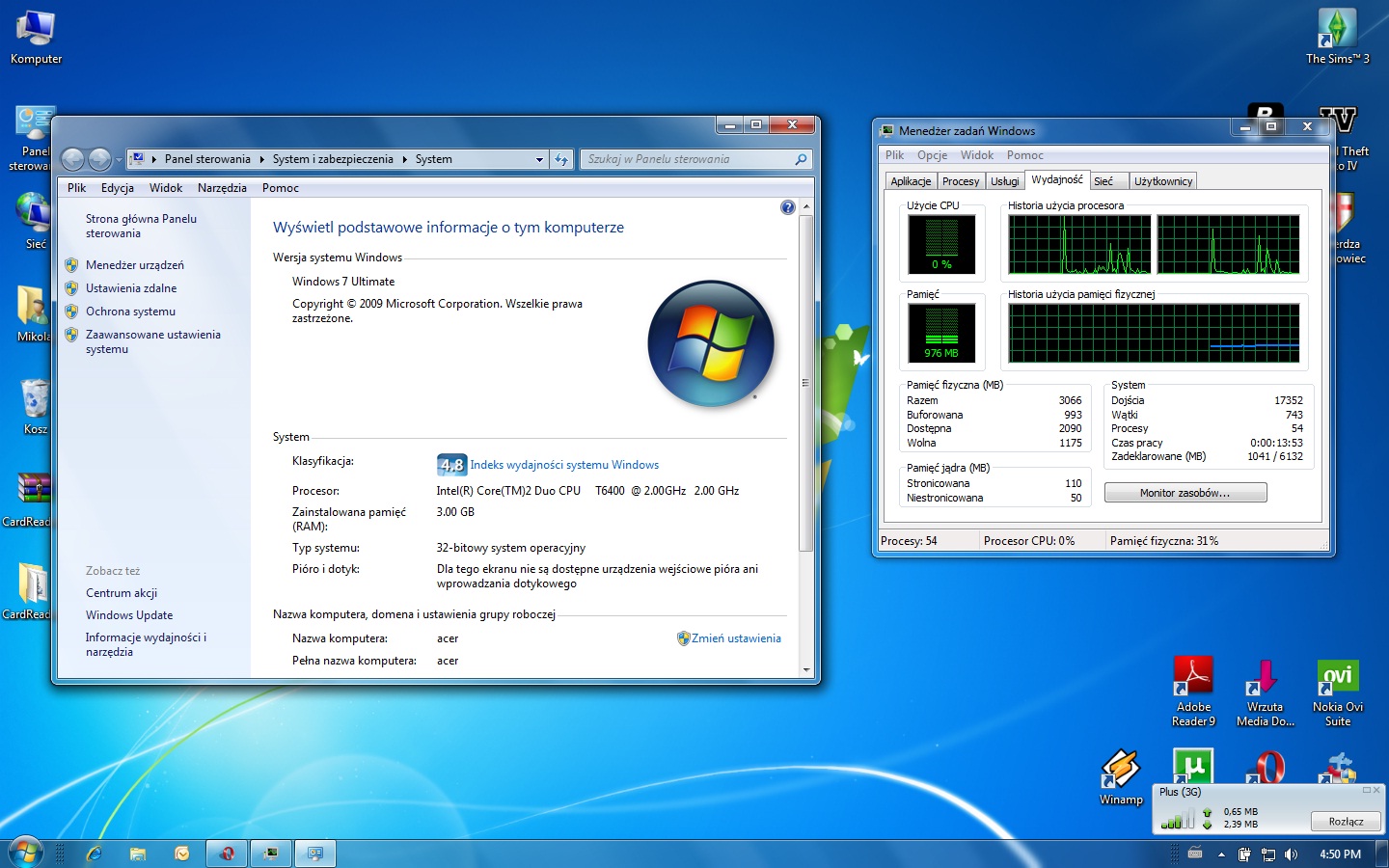Open the Edycja menu
Viewport: 1389px width, 868px height.
click(x=118, y=188)
